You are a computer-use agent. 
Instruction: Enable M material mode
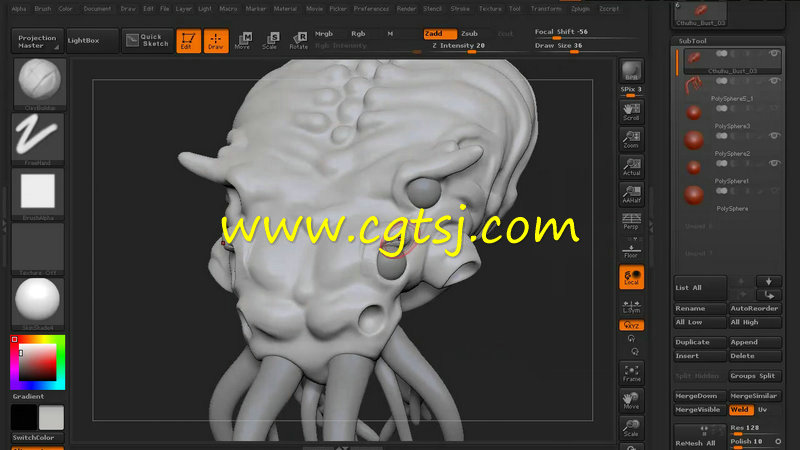[x=390, y=34]
